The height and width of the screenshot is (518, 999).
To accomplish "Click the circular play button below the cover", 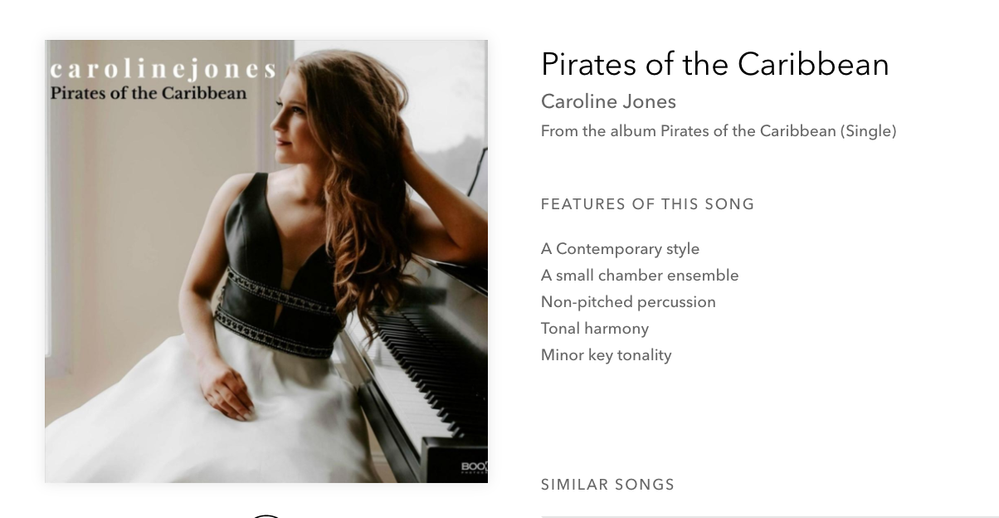I will tap(266, 514).
